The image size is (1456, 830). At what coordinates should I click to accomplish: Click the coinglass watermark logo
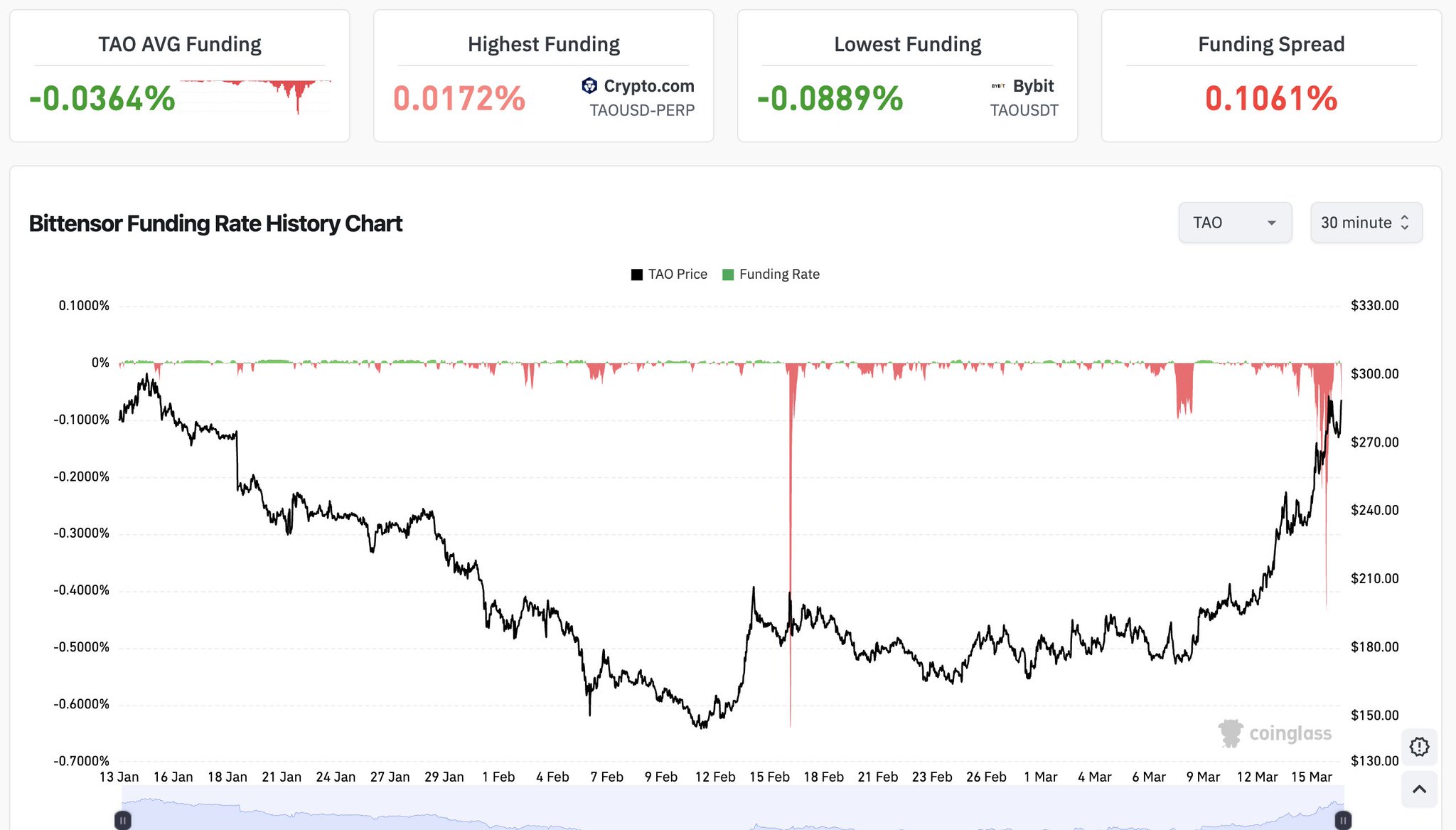click(1275, 733)
